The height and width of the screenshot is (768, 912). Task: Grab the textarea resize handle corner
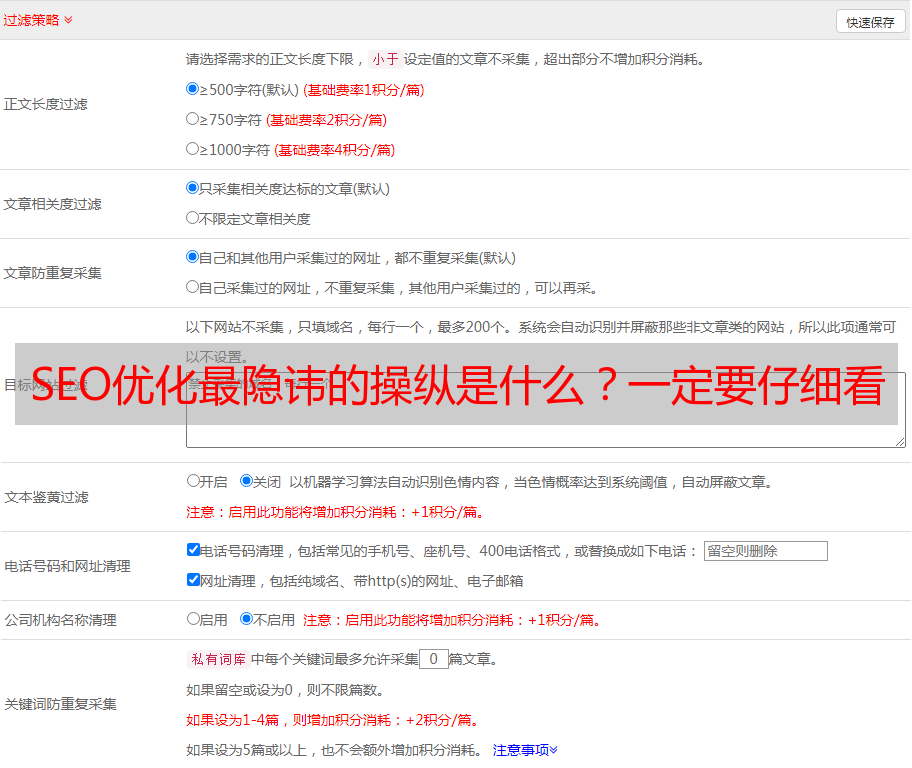click(900, 442)
